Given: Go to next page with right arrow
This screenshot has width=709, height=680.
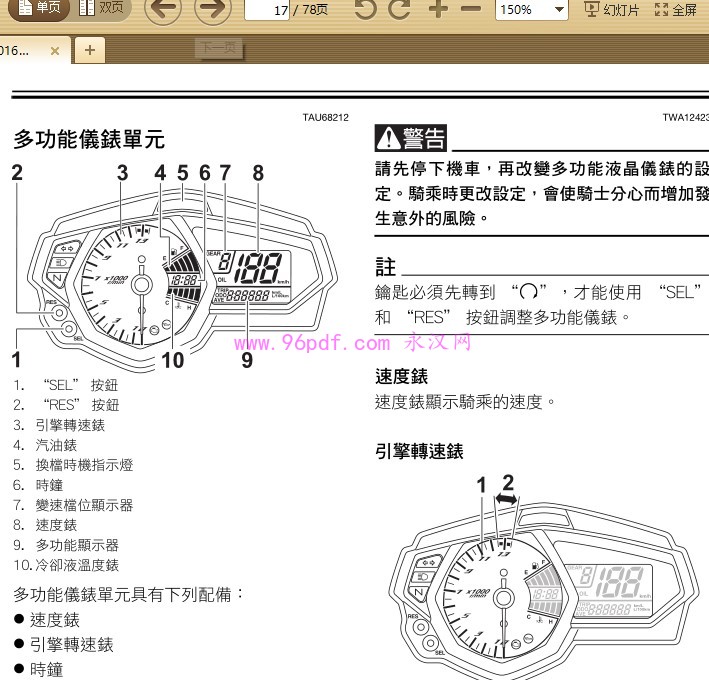Looking at the screenshot, I should coord(211,10).
